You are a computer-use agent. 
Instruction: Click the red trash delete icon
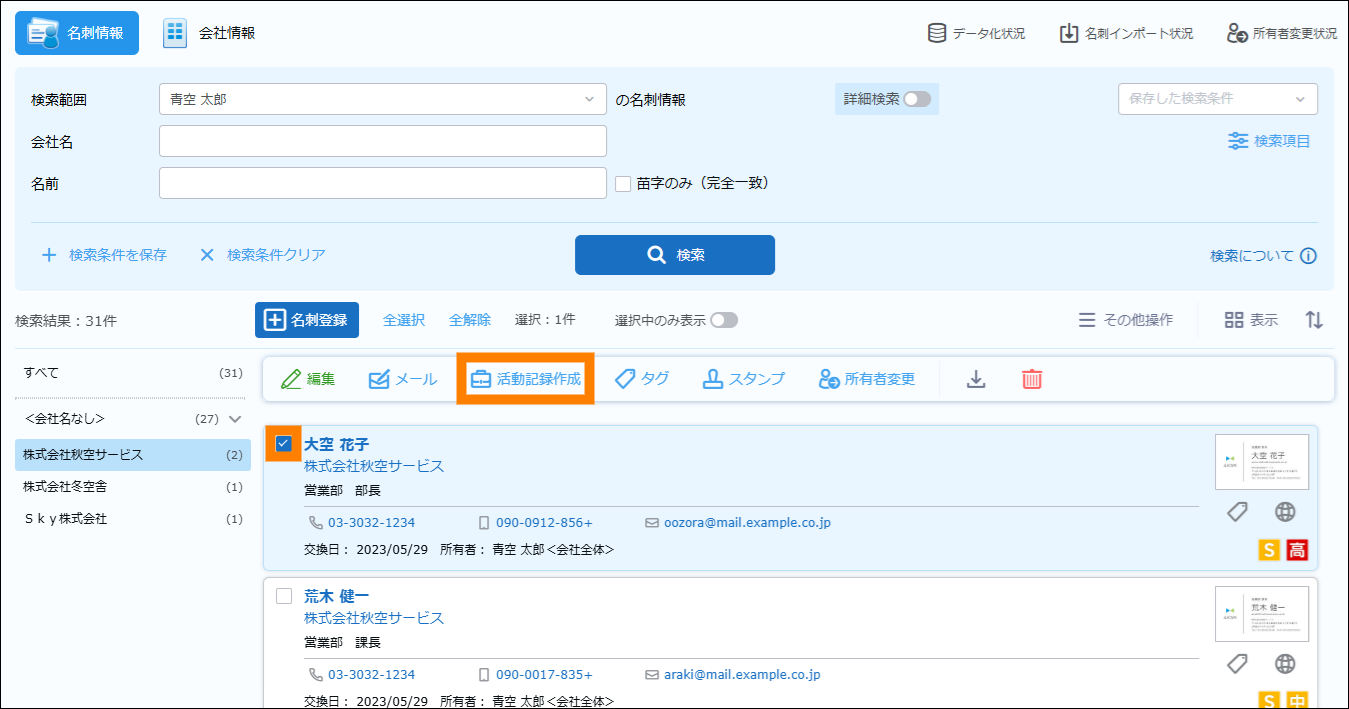click(x=1032, y=379)
